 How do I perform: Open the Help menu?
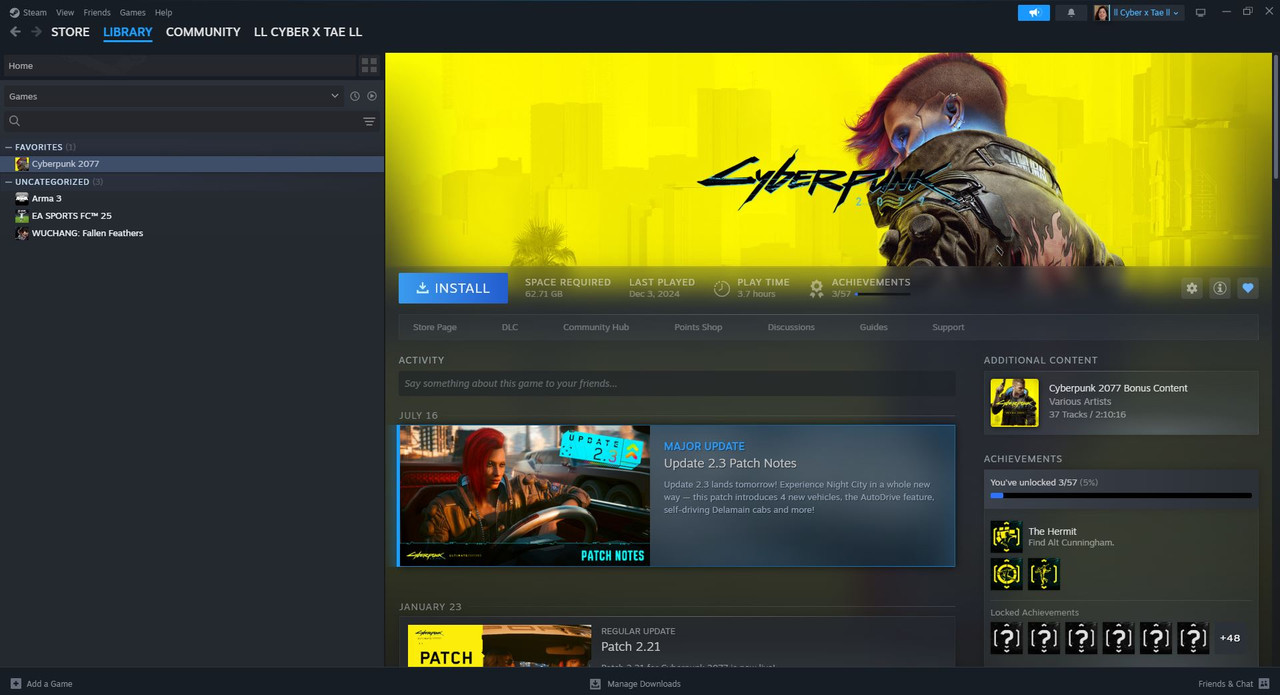click(x=163, y=12)
